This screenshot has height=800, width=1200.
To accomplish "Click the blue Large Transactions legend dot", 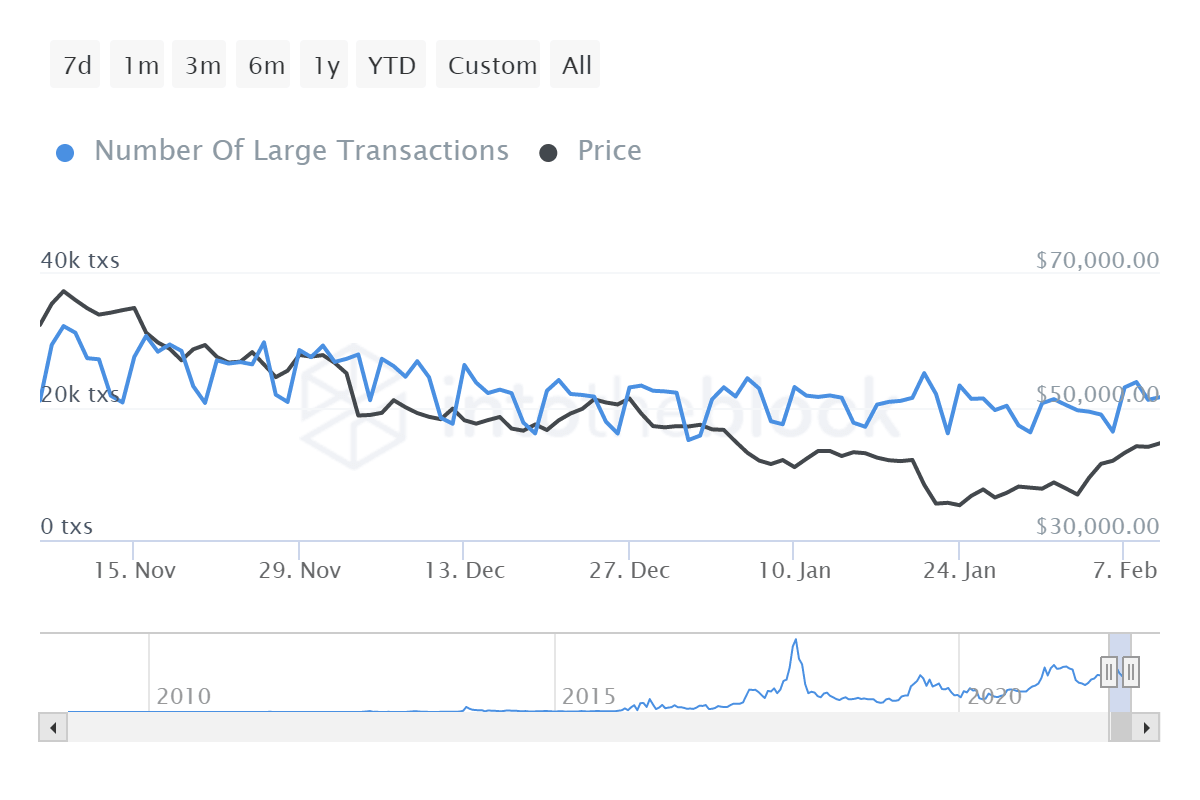I will (65, 153).
